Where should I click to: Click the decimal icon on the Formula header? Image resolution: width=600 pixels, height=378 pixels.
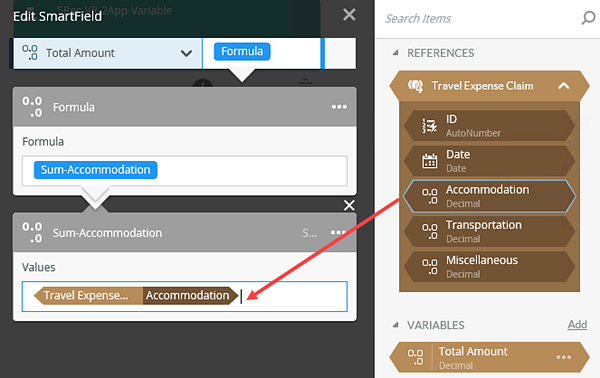coord(32,107)
